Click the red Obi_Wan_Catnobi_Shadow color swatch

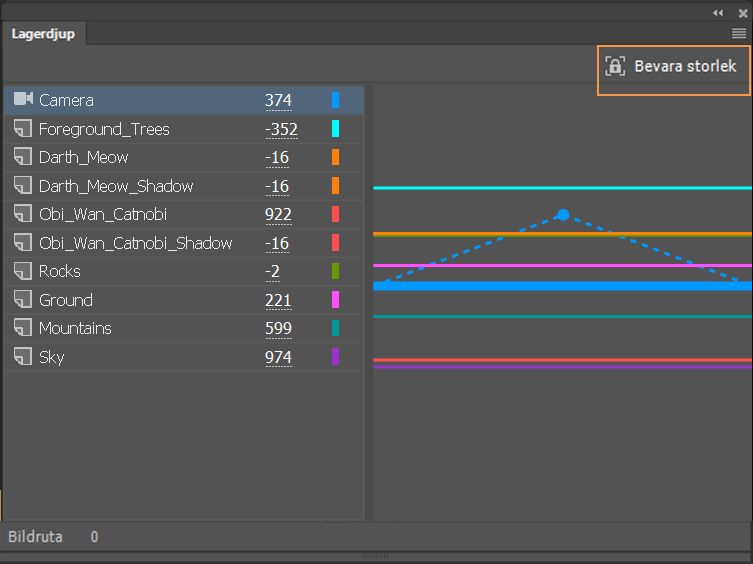(x=336, y=243)
